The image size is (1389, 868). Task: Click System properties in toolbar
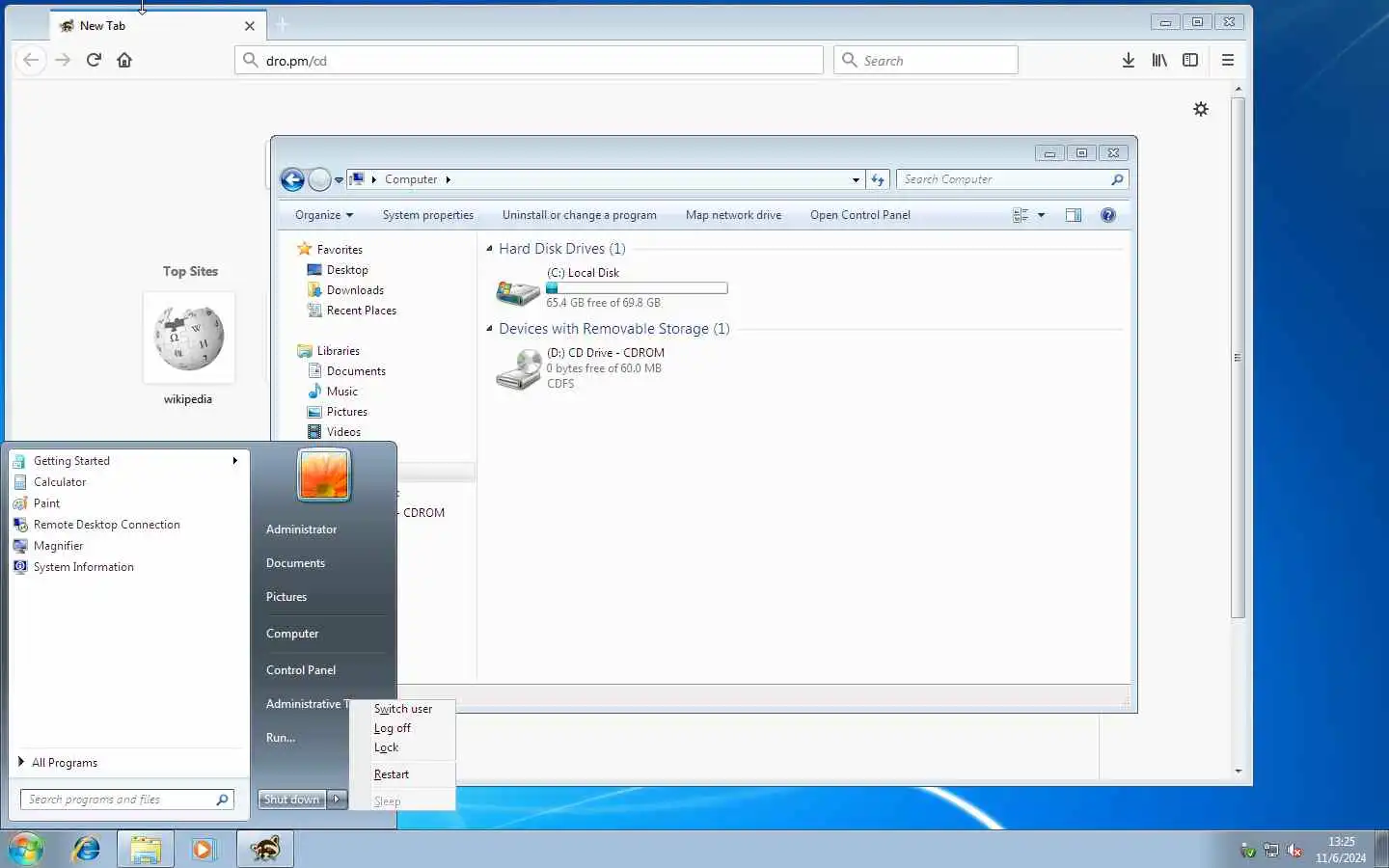pos(427,215)
